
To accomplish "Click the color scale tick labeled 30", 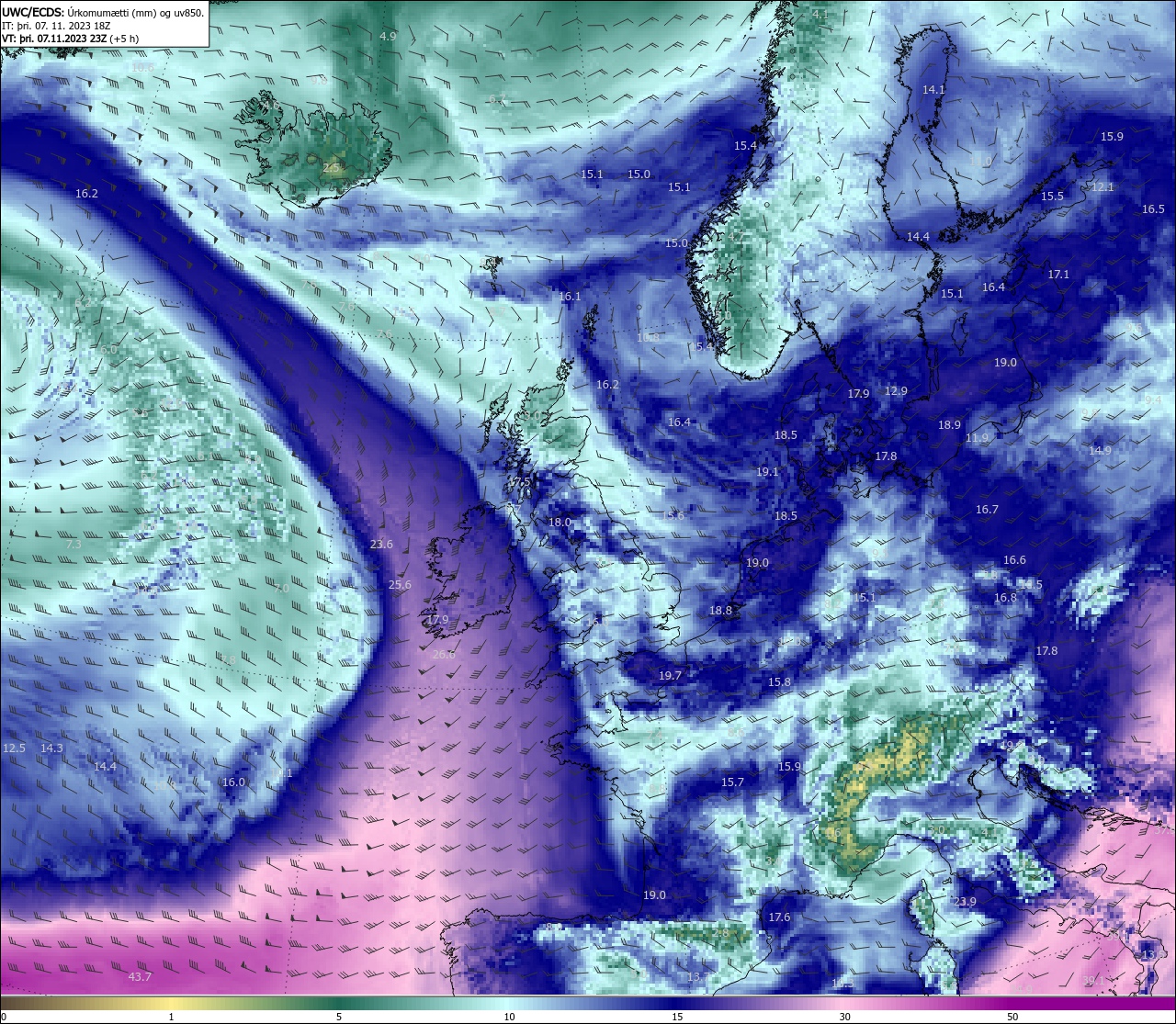I will click(844, 1016).
